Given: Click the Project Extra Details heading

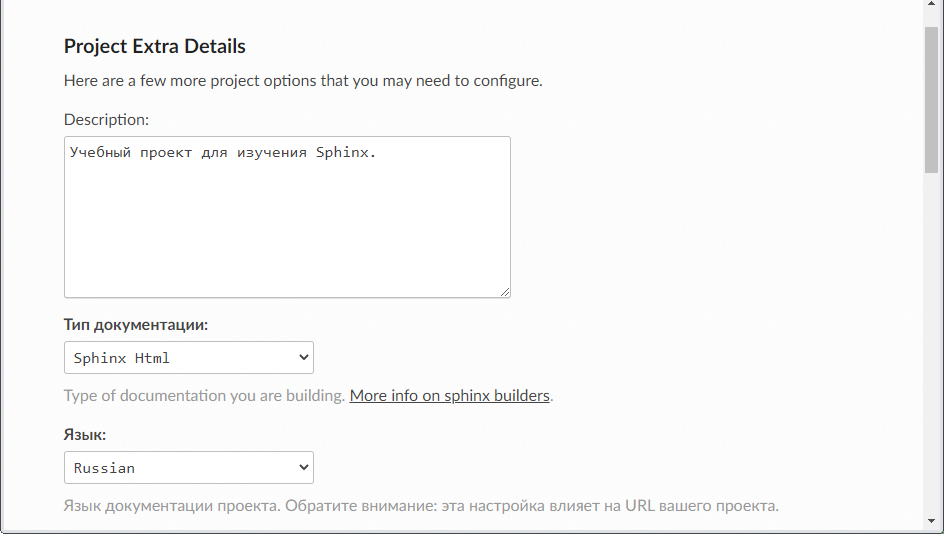Looking at the screenshot, I should [x=155, y=46].
